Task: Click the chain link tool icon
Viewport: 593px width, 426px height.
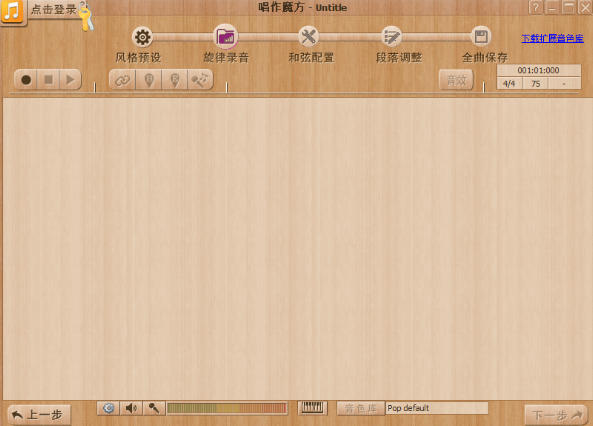Action: pos(122,80)
